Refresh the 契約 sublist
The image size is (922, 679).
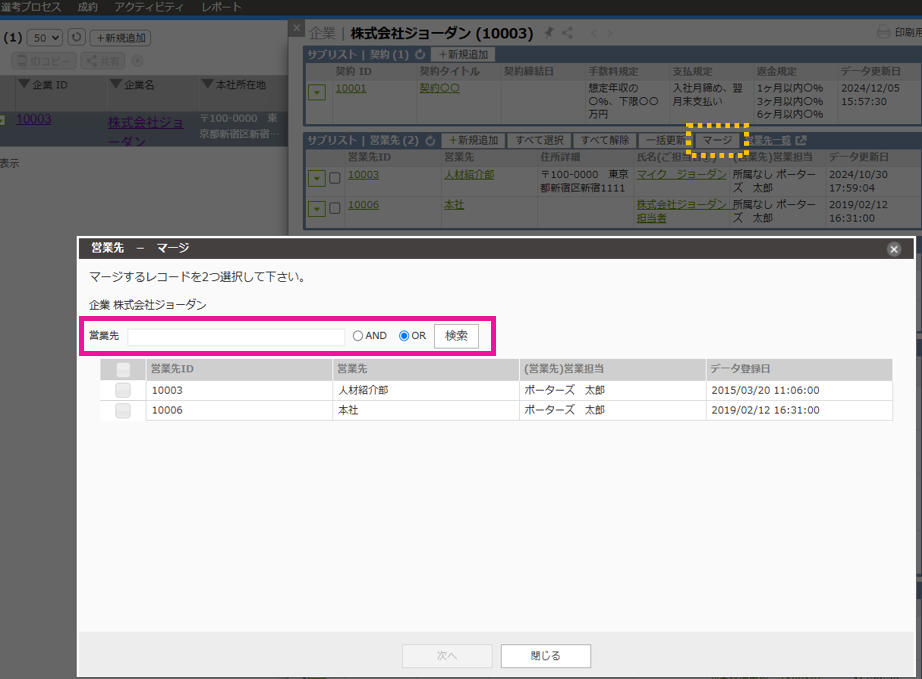tap(420, 55)
